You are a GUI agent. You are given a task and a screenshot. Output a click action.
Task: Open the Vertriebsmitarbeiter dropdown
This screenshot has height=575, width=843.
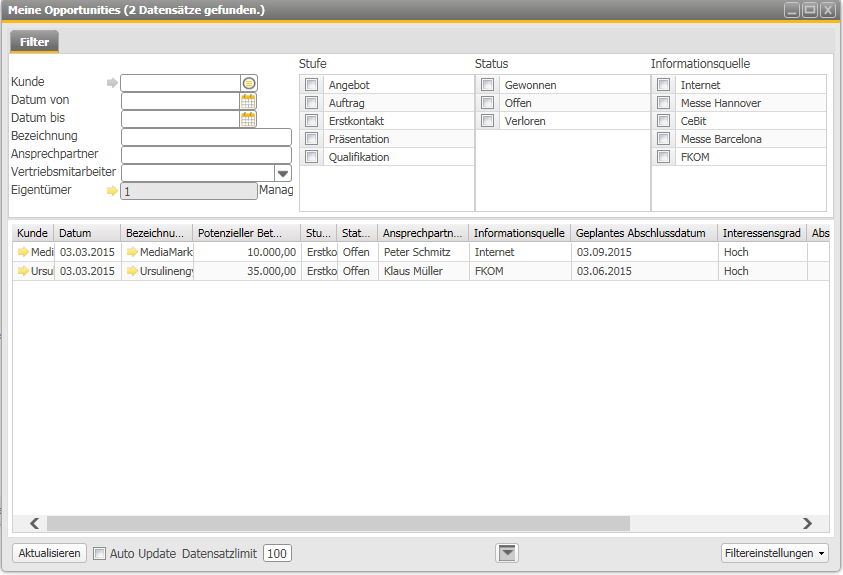coord(283,173)
